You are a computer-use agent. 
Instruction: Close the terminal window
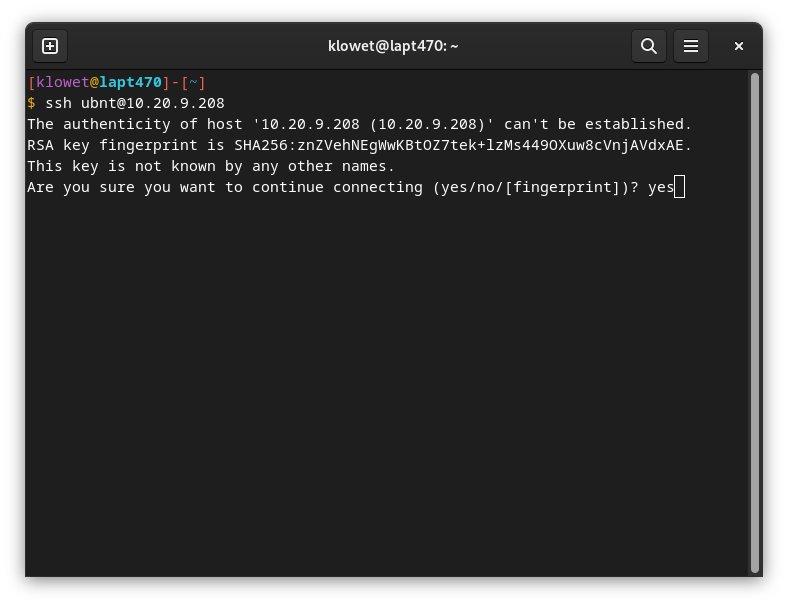739,46
